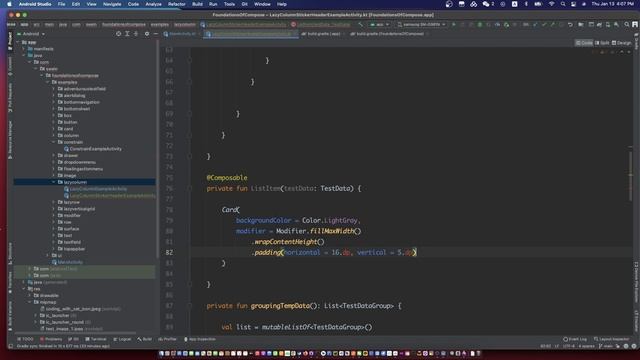This screenshot has width=640, height=360.
Task: Open the File menu
Action: pyautogui.click(x=61, y=4)
